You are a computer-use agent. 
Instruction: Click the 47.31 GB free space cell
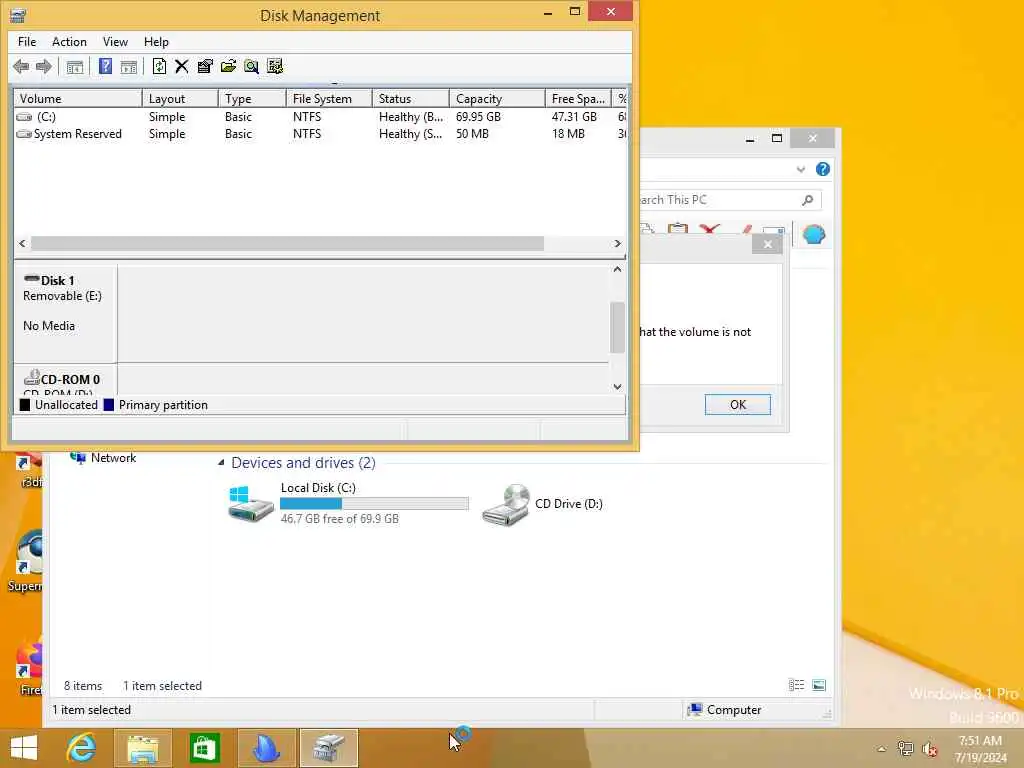coord(574,117)
